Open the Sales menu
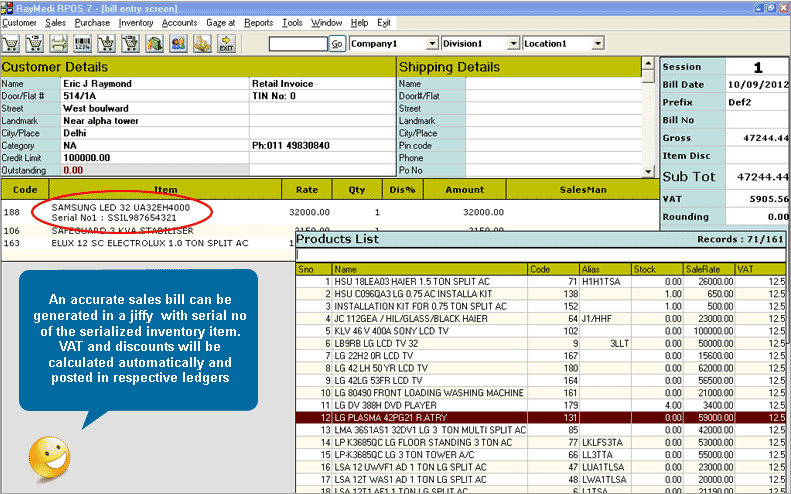The image size is (791, 494). pyautogui.click(x=55, y=23)
